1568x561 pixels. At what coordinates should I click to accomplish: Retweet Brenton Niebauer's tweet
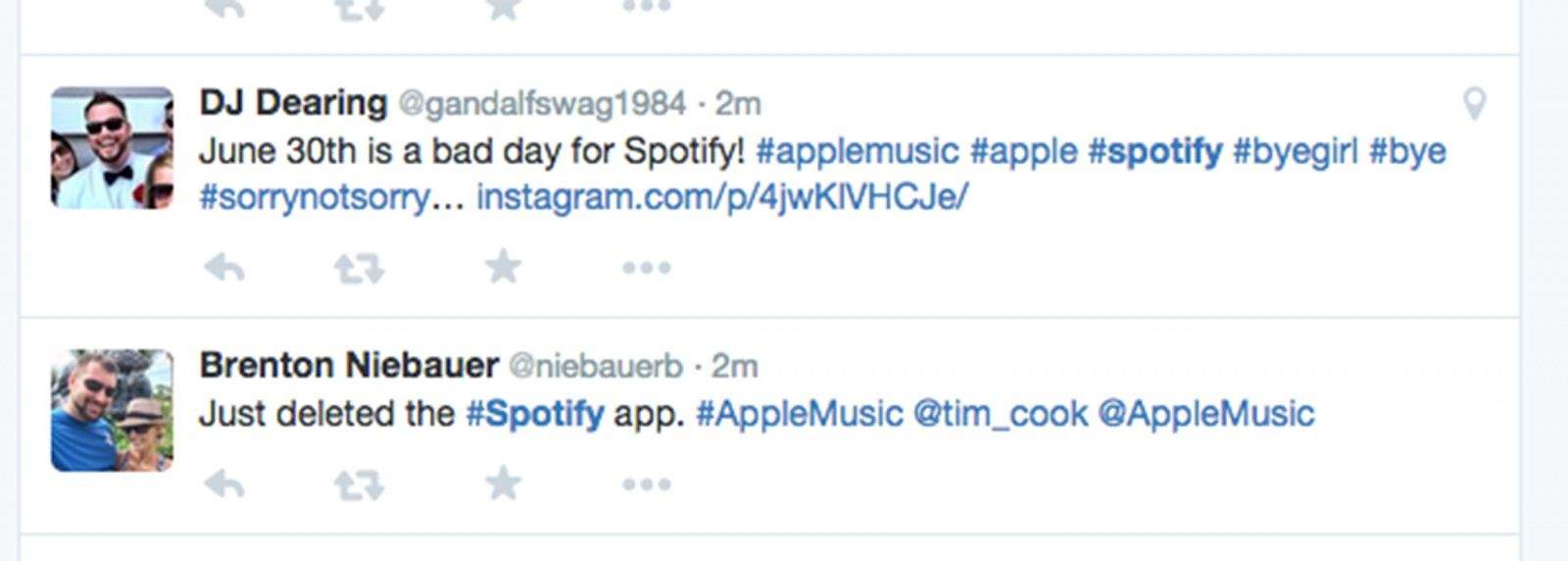[x=359, y=484]
